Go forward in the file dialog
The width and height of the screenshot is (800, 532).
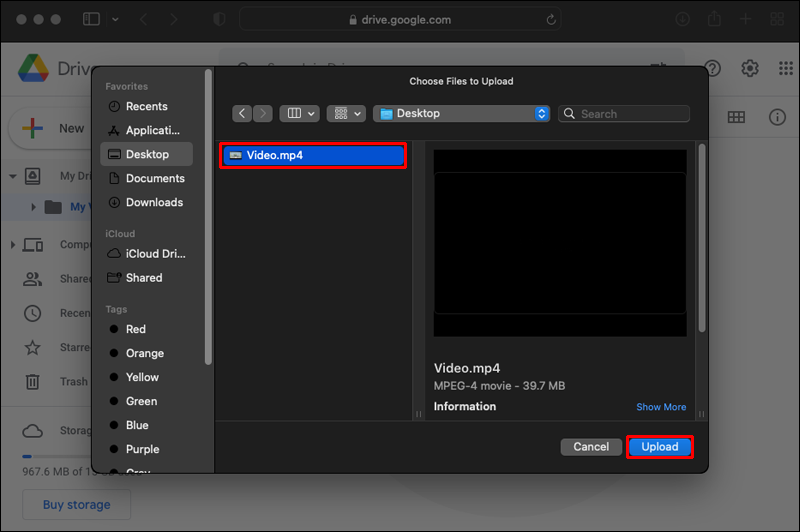click(x=263, y=113)
